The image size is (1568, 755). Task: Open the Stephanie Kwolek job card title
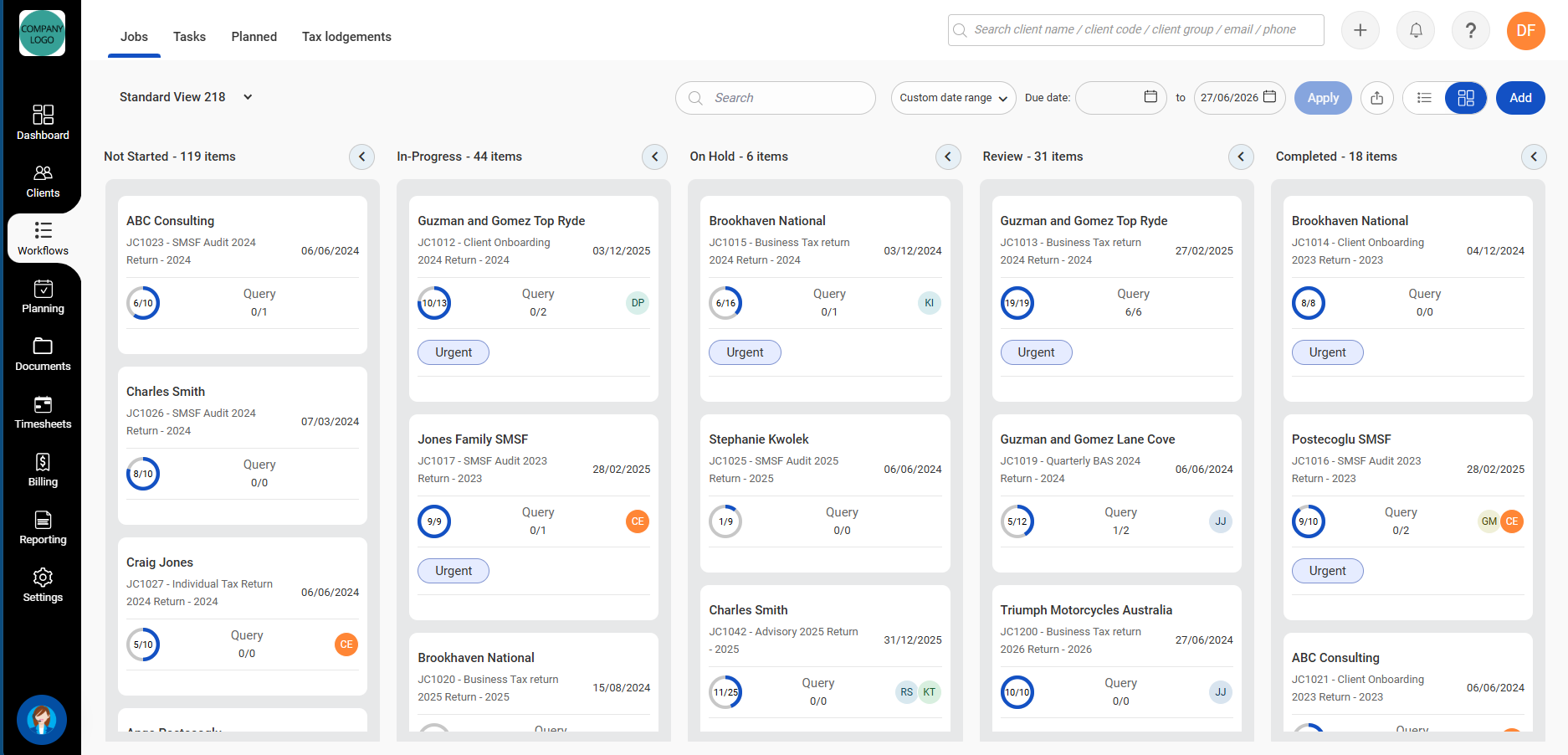click(759, 439)
